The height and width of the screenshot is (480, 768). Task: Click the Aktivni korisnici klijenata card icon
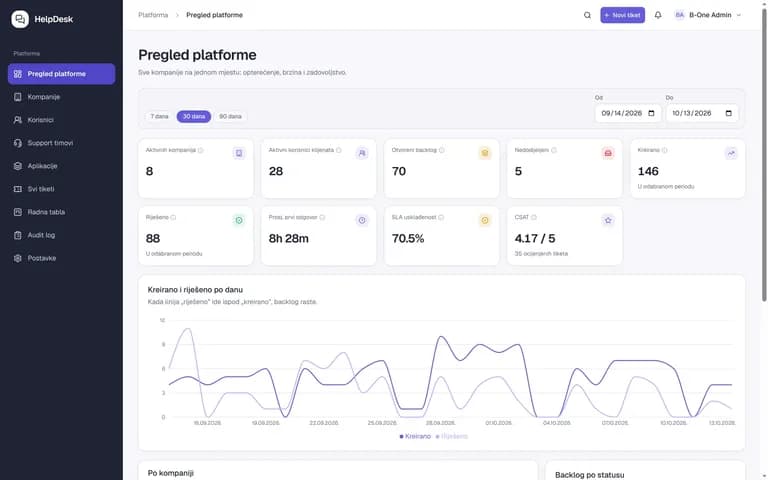[x=362, y=153]
